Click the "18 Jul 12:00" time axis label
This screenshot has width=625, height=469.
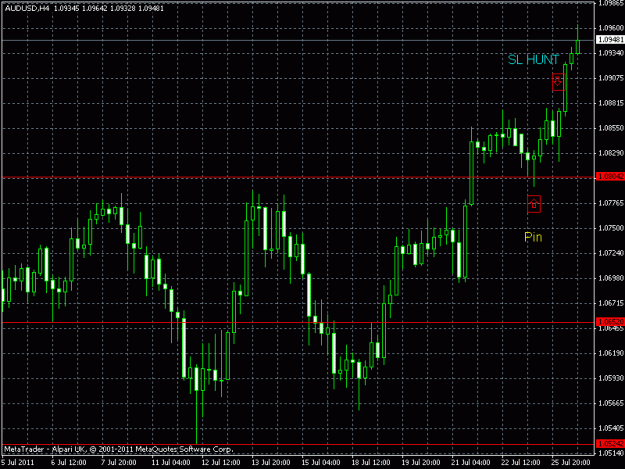371,462
